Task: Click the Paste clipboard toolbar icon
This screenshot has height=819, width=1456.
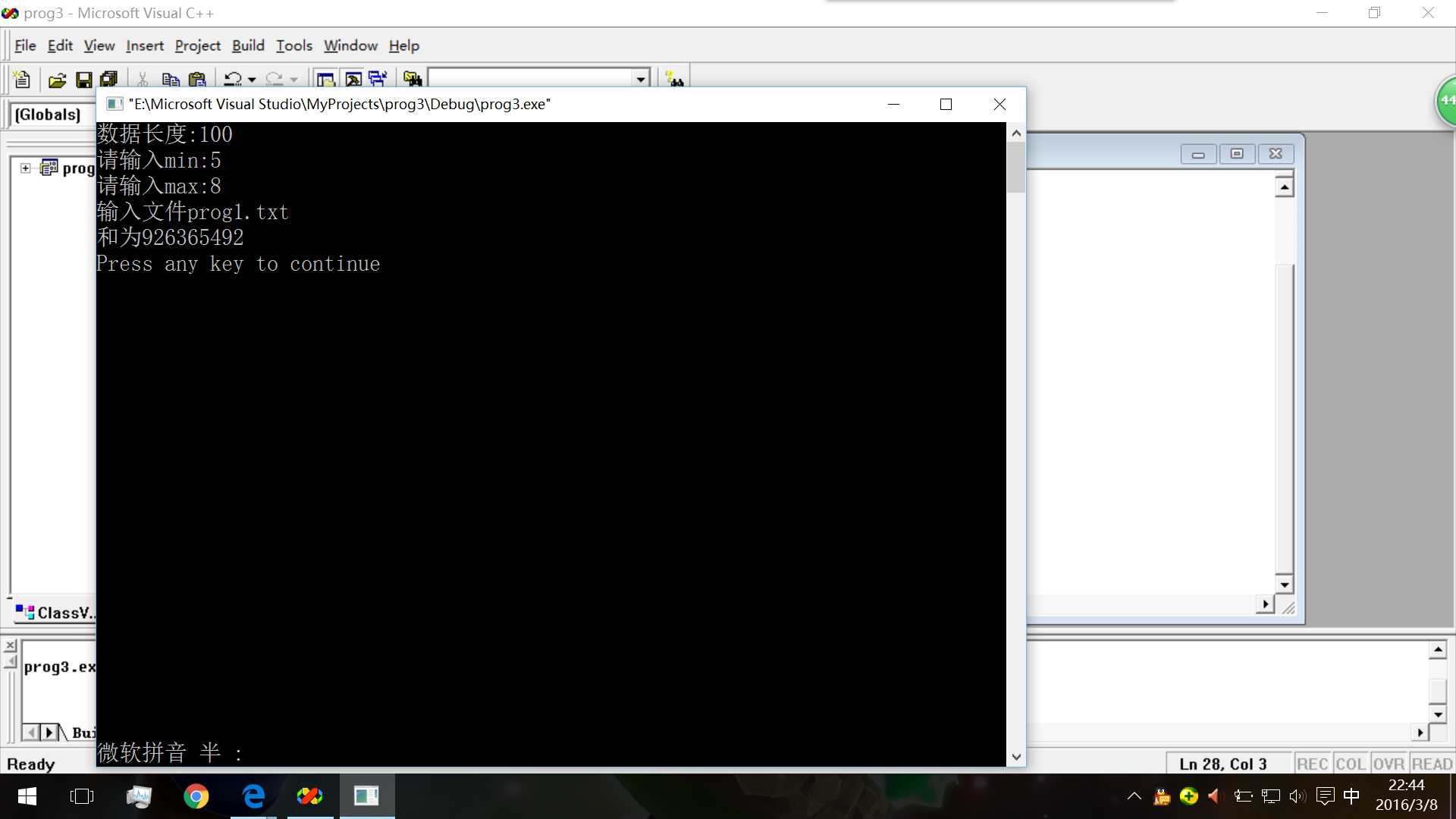Action: [197, 79]
